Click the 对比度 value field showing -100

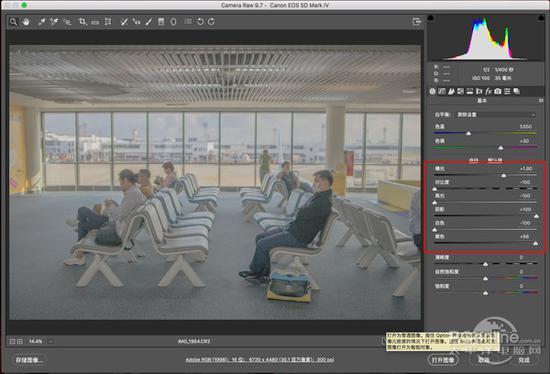(x=525, y=182)
